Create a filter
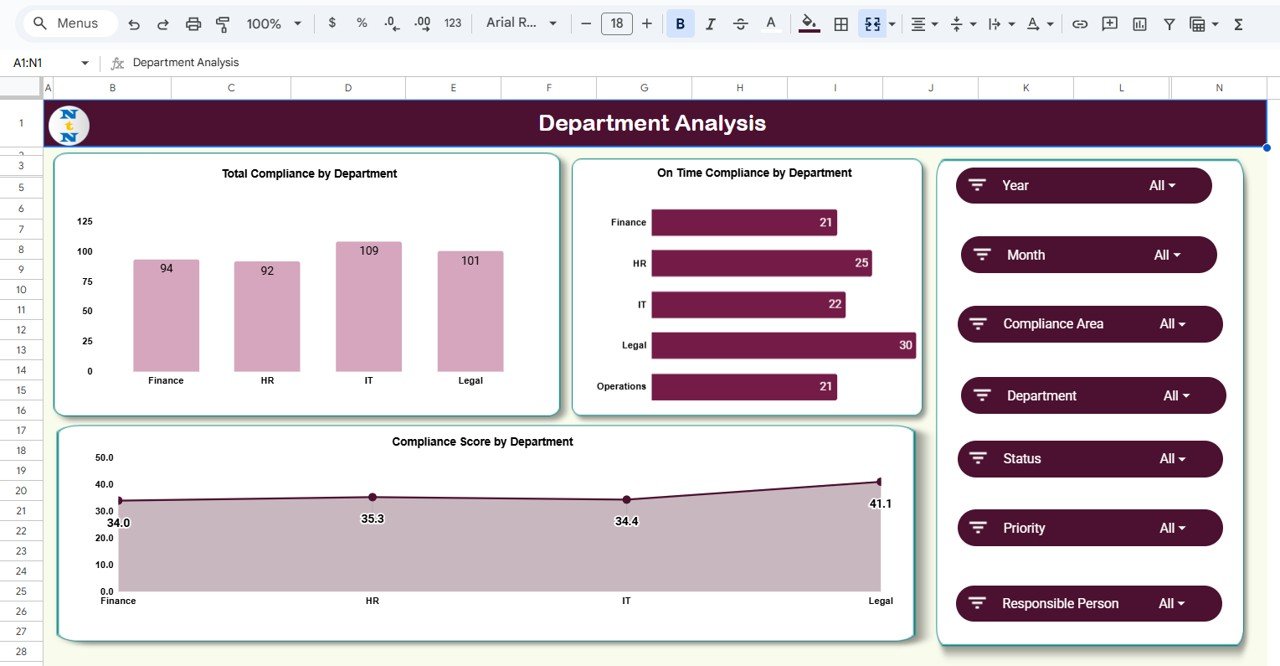The width and height of the screenshot is (1280, 666). [x=1169, y=23]
